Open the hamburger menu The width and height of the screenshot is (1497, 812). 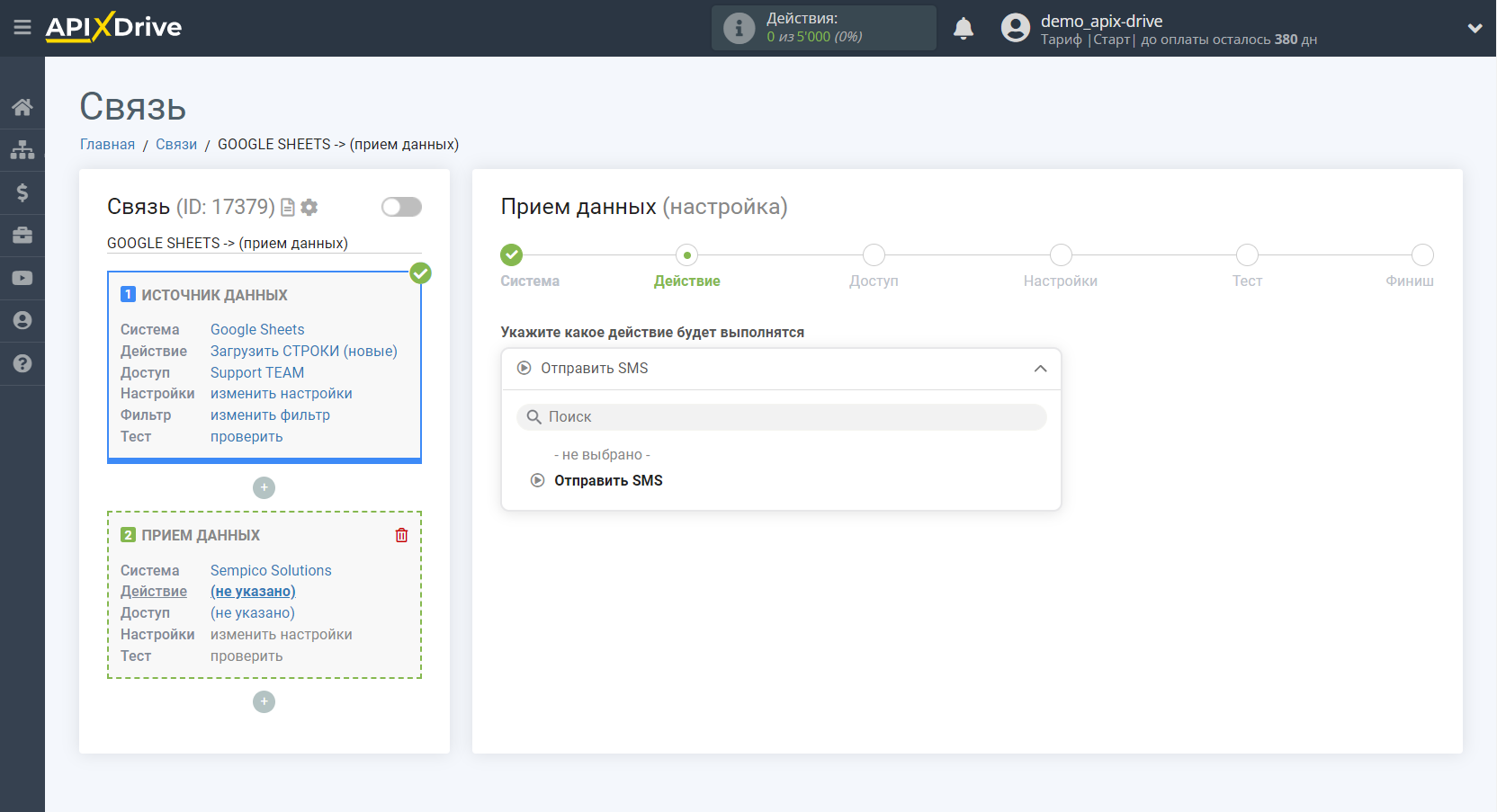click(22, 28)
